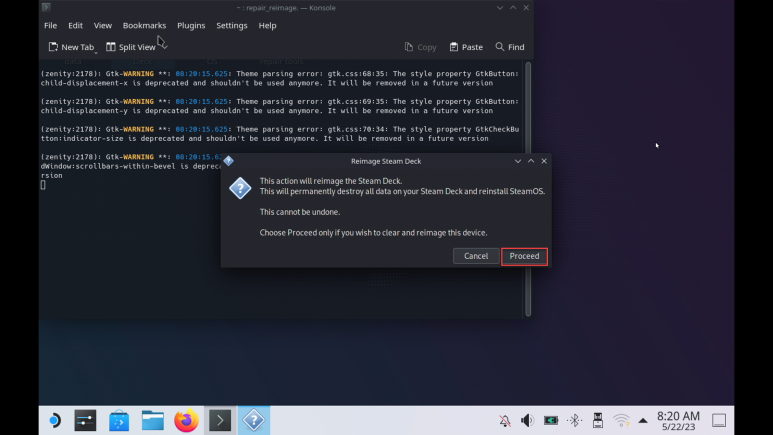This screenshot has width=773, height=435.
Task: Open the Help menu in Konsole
Action: [267, 26]
